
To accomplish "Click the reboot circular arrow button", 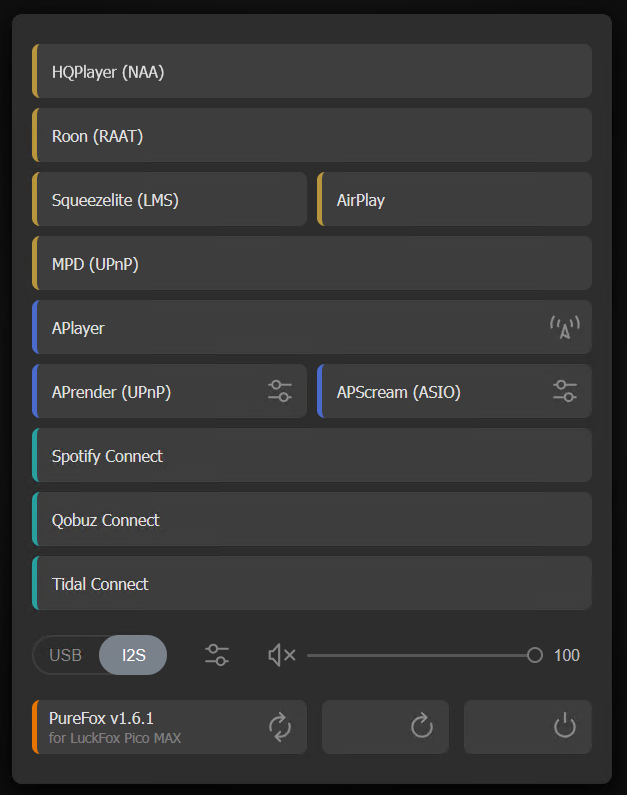I will 422,726.
